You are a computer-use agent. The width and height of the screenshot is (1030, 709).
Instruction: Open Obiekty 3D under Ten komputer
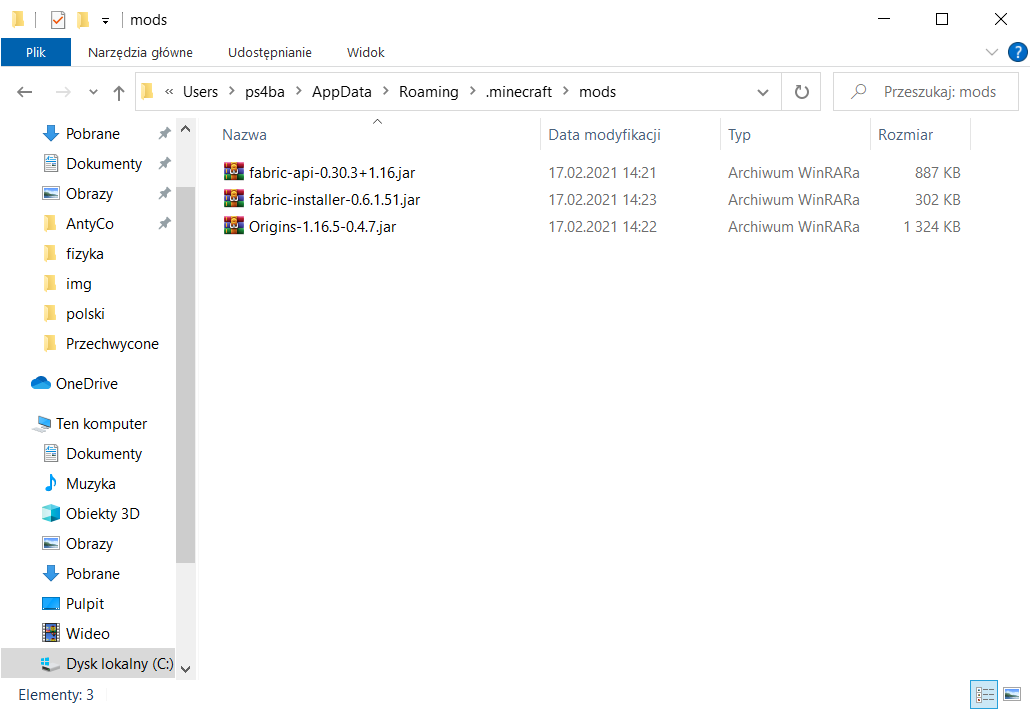[102, 514]
